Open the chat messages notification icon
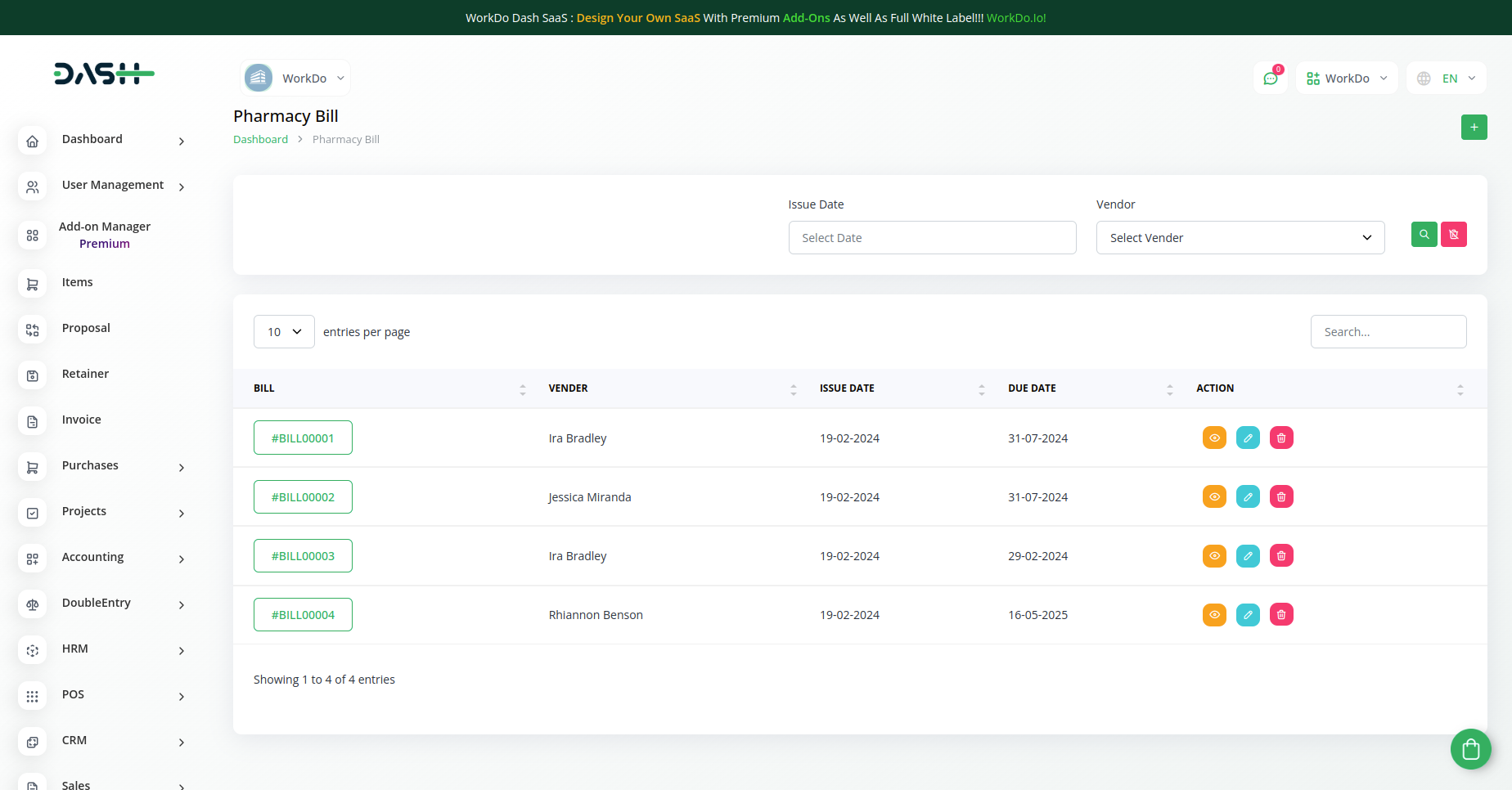This screenshot has width=1512, height=790. tap(1270, 79)
